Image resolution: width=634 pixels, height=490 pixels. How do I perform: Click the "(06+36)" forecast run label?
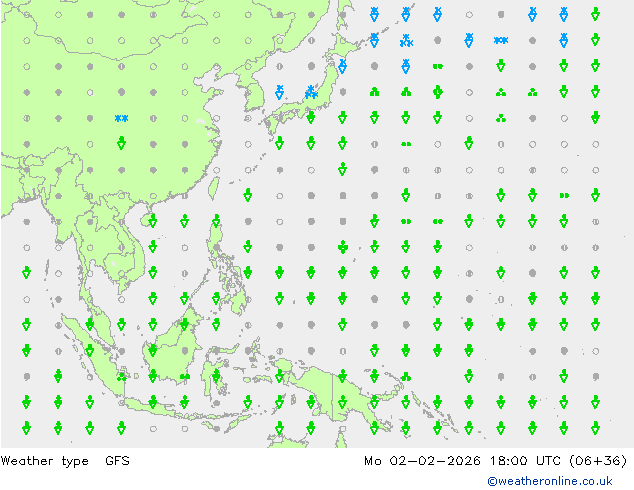598,460
